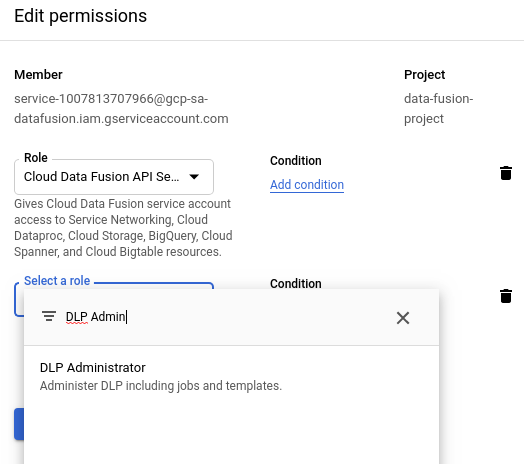Click the Condition label above the role picker

(x=296, y=283)
